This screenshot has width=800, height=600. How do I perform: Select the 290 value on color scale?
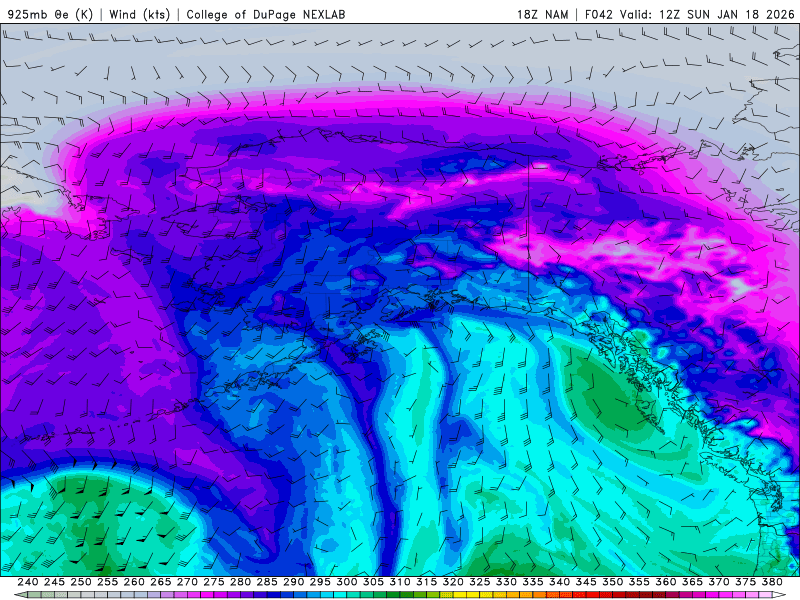293,582
